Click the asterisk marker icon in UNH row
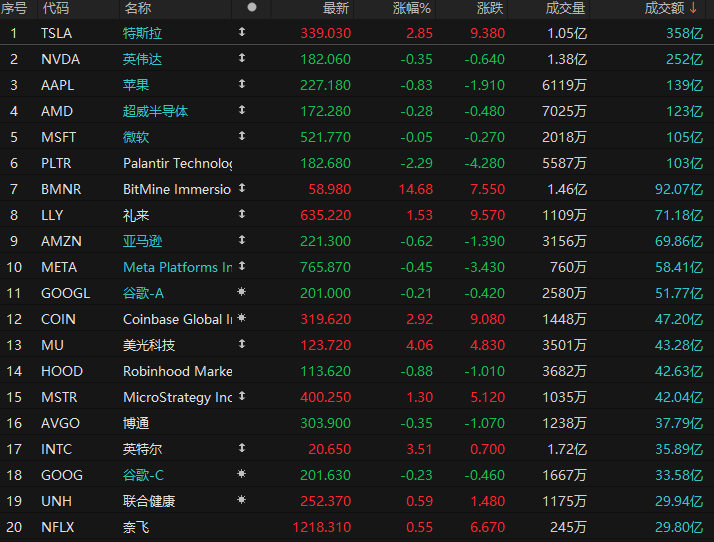This screenshot has height=542, width=714. tap(242, 500)
